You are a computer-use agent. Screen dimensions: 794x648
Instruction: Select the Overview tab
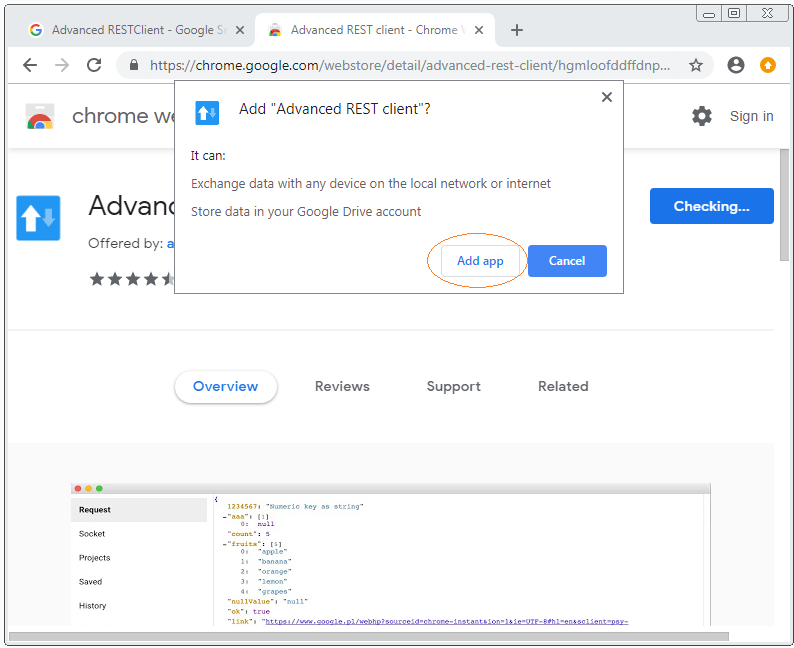(x=225, y=387)
